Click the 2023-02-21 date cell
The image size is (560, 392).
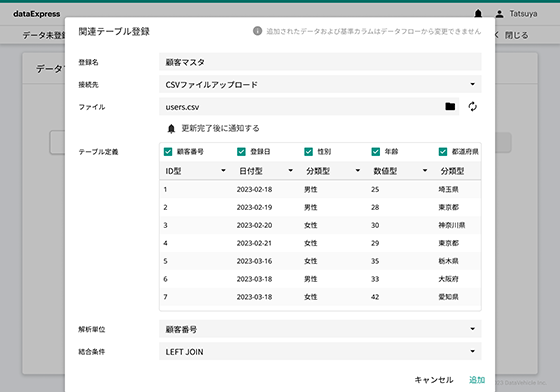point(254,243)
